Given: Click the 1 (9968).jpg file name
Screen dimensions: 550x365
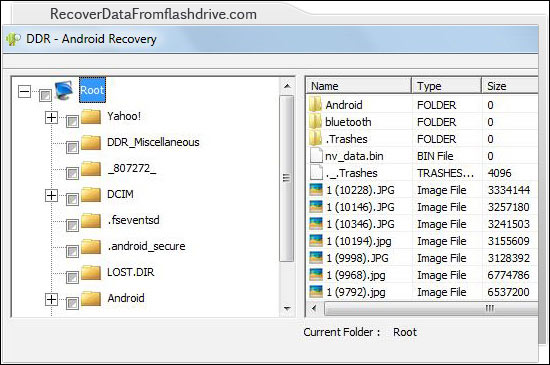Looking at the screenshot, I should 356,275.
